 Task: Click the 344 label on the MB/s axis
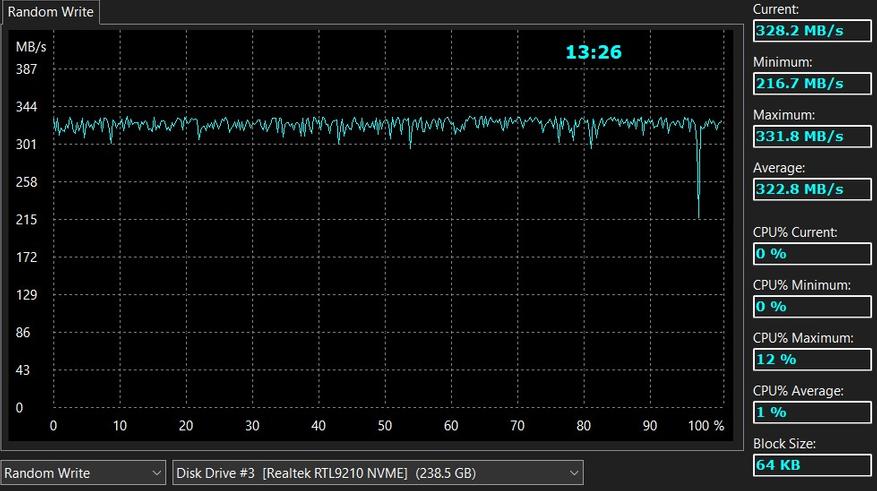(x=26, y=107)
